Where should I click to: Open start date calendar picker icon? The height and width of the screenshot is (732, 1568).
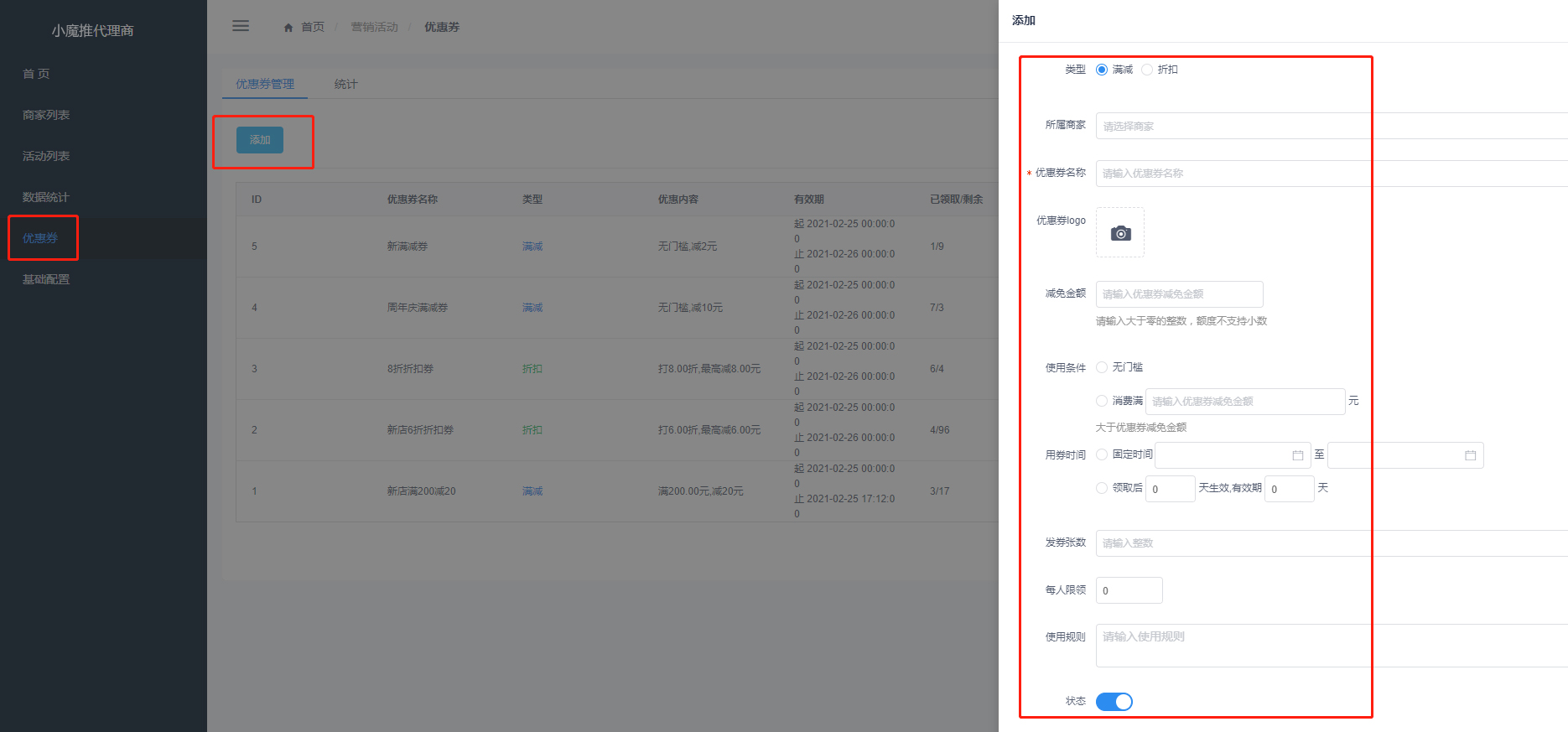tap(1297, 455)
